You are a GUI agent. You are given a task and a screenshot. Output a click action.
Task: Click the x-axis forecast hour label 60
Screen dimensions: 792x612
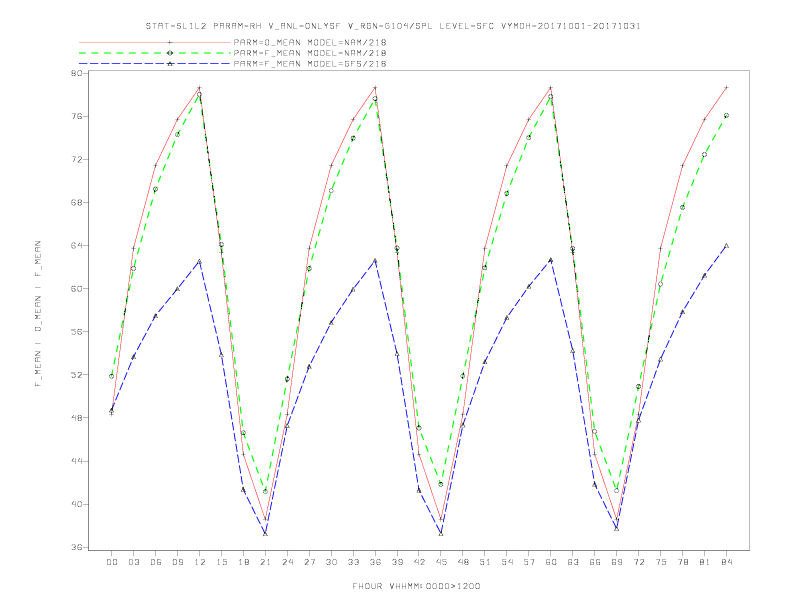coord(551,562)
